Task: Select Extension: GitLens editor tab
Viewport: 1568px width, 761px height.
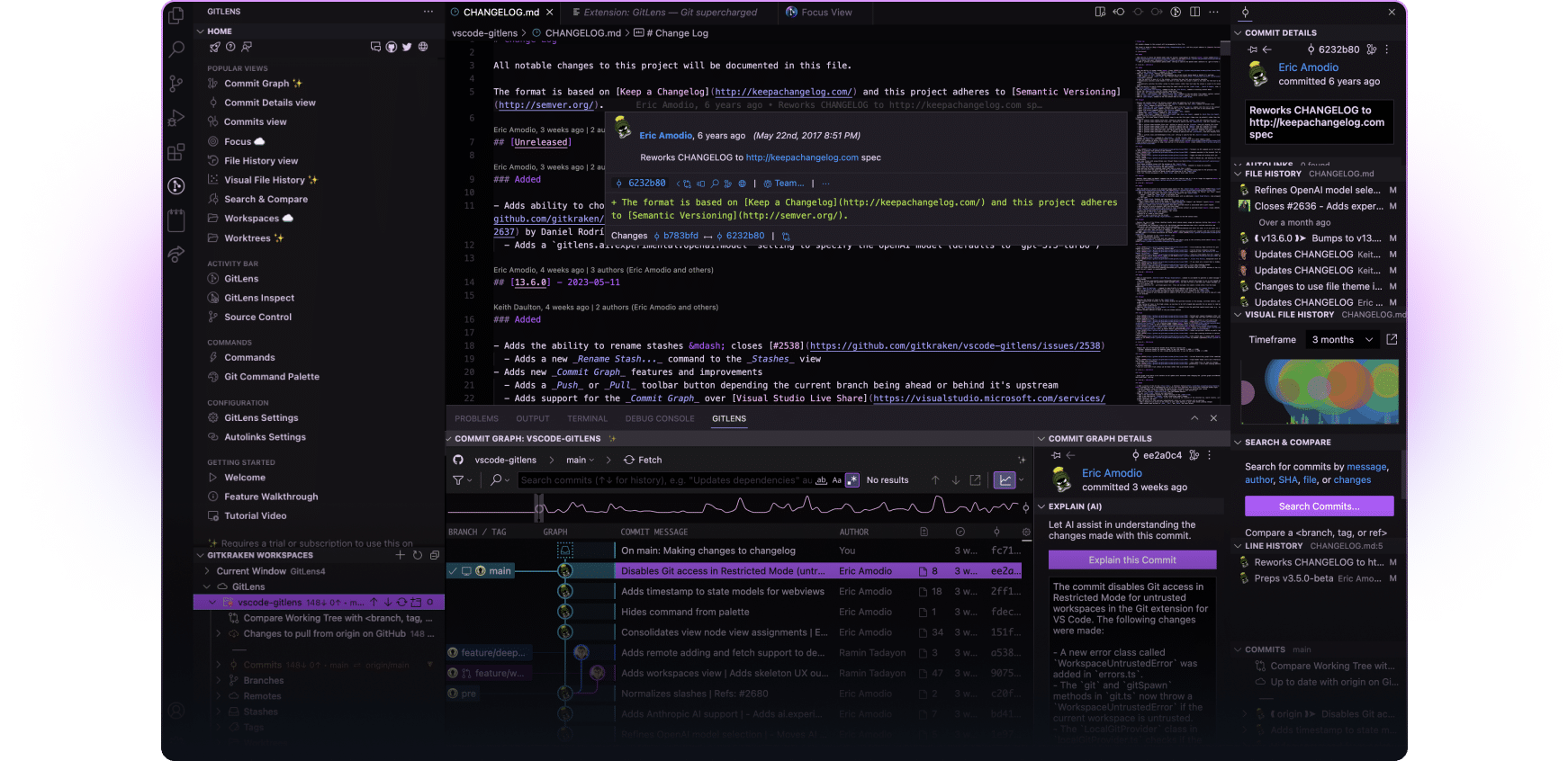Action: (664, 12)
